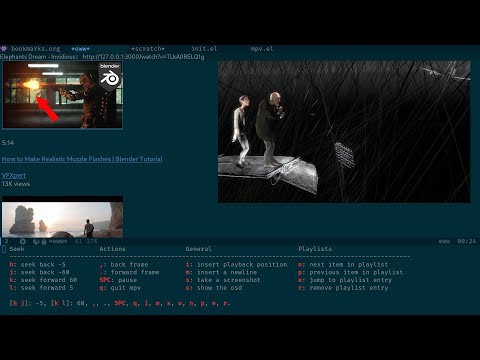Switch to the init.el tab
The image size is (480, 360).
pyautogui.click(x=204, y=49)
